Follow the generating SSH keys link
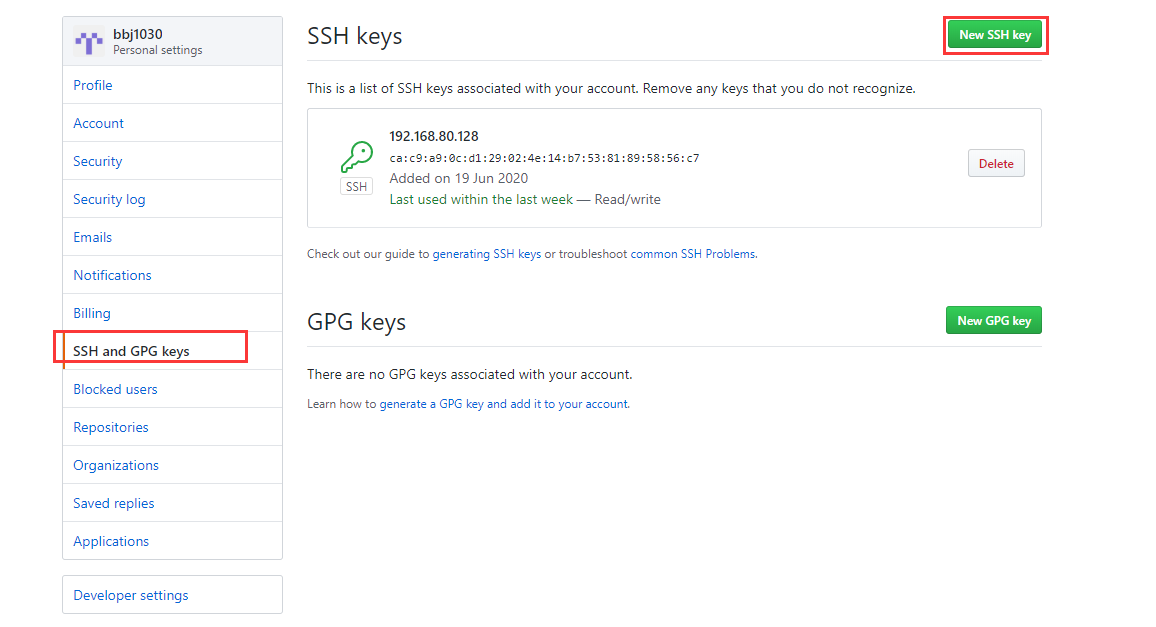Screen dimensions: 1156x627 (486, 255)
